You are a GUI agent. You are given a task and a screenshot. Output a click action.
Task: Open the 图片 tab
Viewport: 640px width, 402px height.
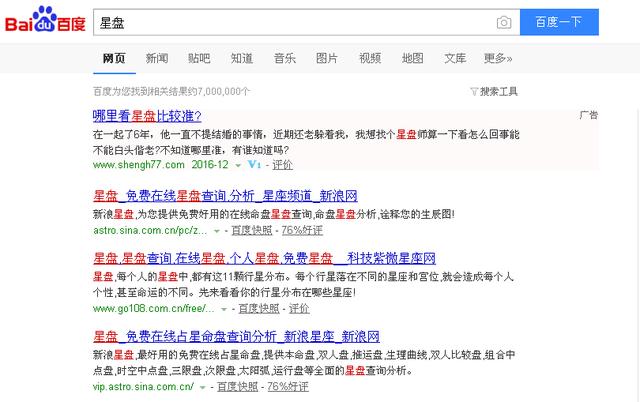327,58
